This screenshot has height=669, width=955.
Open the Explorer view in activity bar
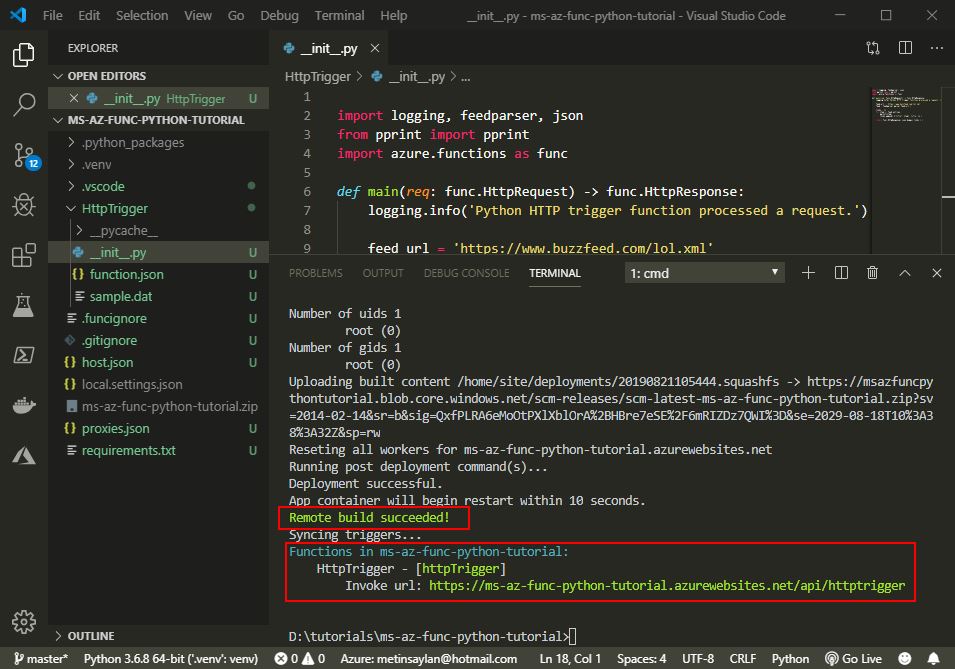point(24,55)
